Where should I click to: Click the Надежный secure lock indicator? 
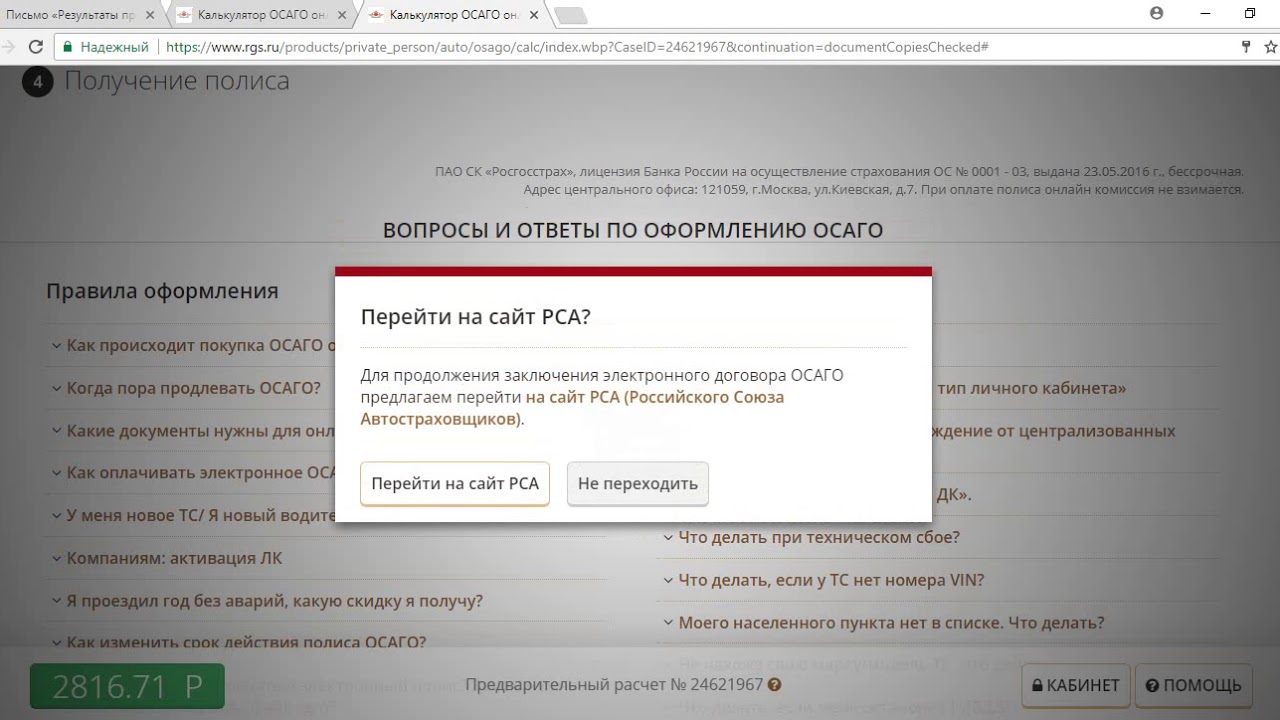105,47
